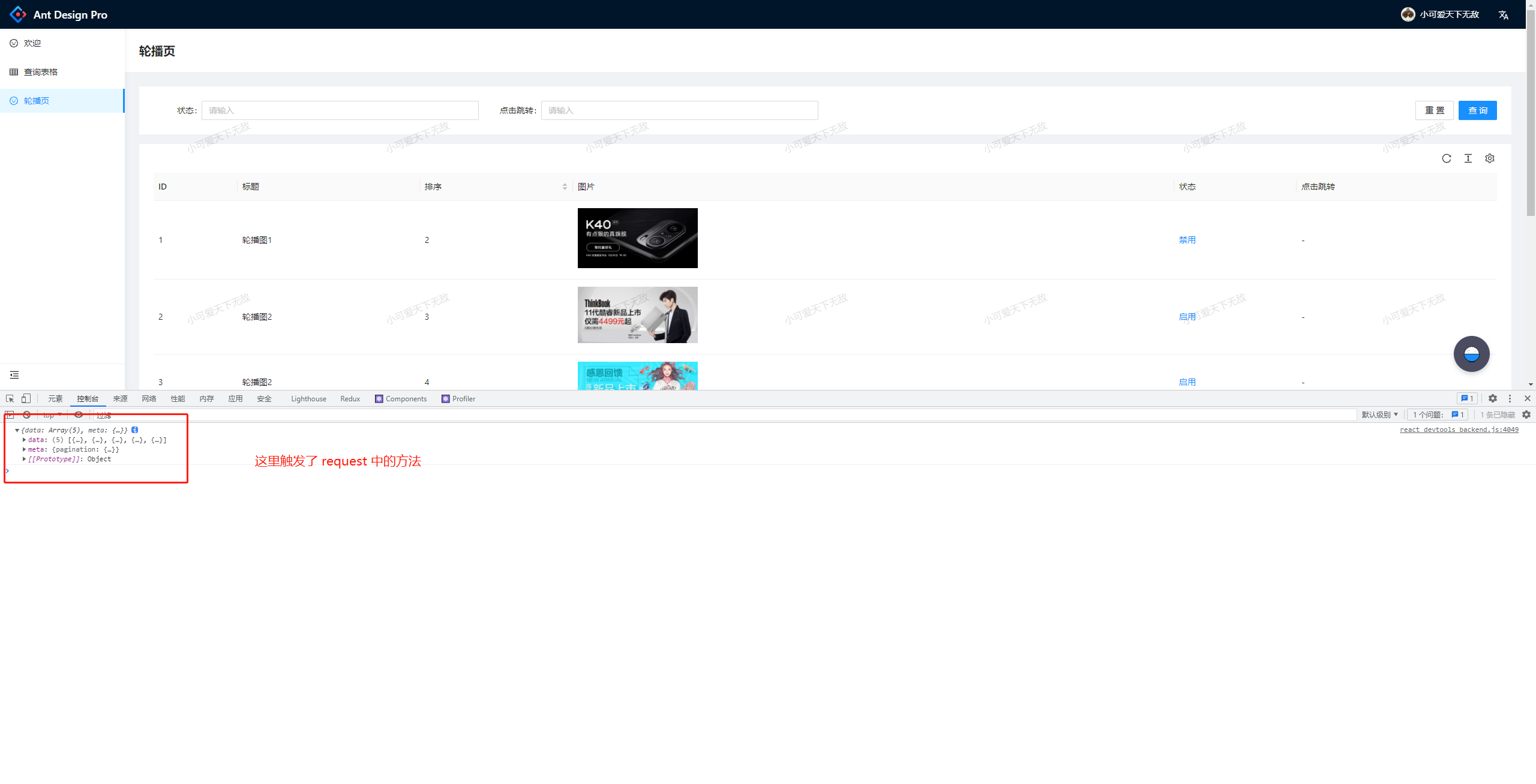Open the table row density icon
The width and height of the screenshot is (1536, 784).
point(1468,158)
